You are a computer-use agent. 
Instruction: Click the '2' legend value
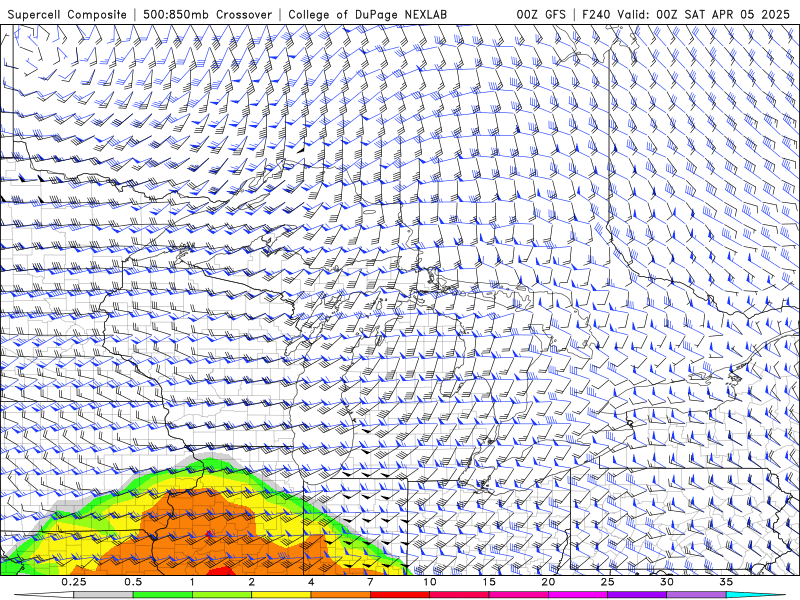point(252,582)
